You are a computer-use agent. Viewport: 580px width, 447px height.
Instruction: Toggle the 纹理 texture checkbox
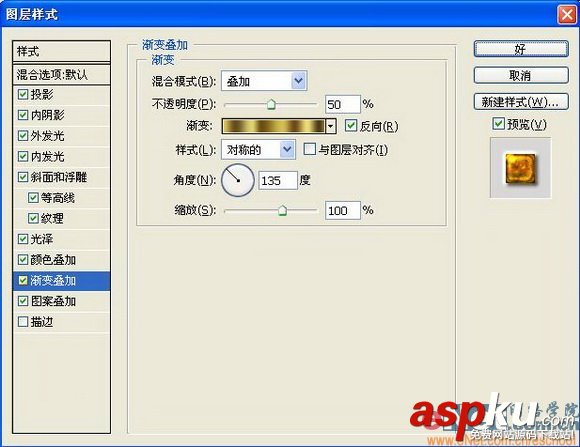coord(33,219)
